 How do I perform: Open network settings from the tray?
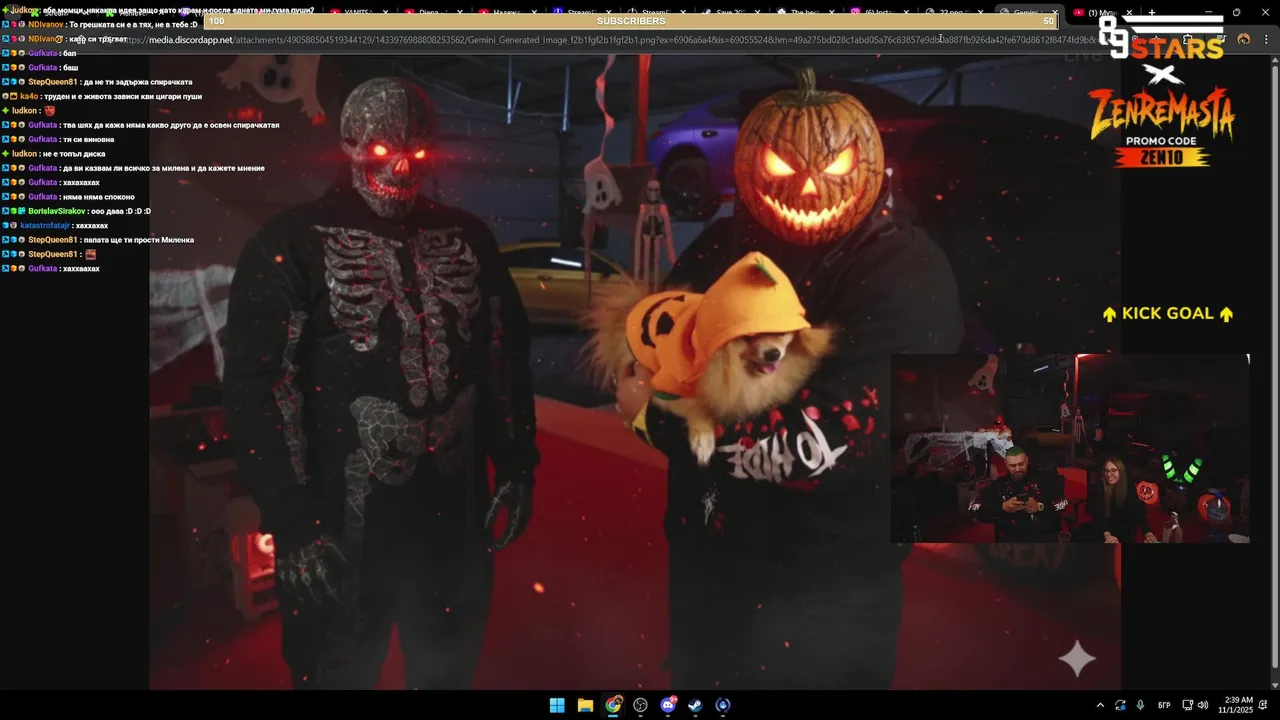pyautogui.click(x=1187, y=705)
